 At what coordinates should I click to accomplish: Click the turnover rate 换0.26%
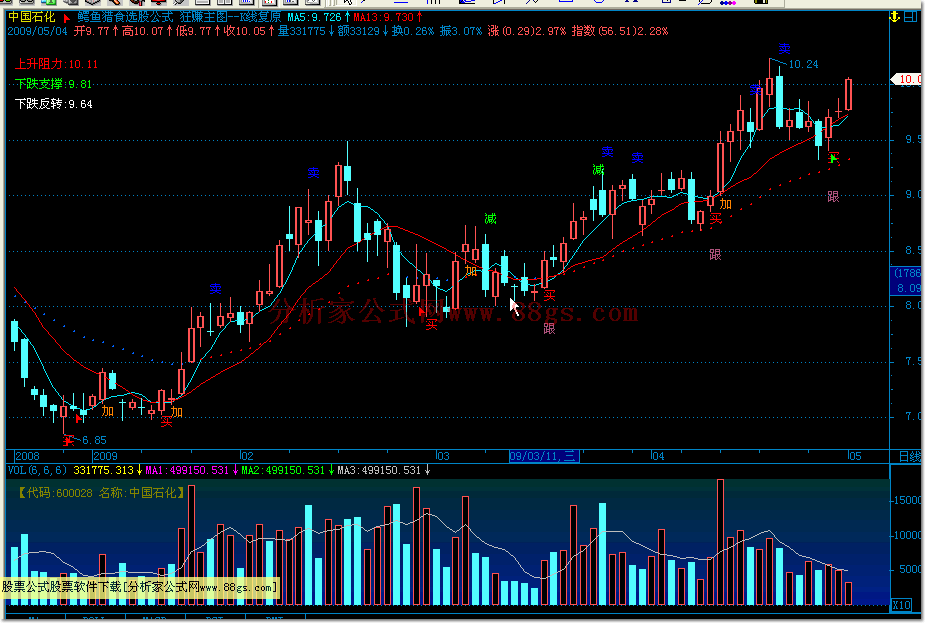tap(413, 31)
